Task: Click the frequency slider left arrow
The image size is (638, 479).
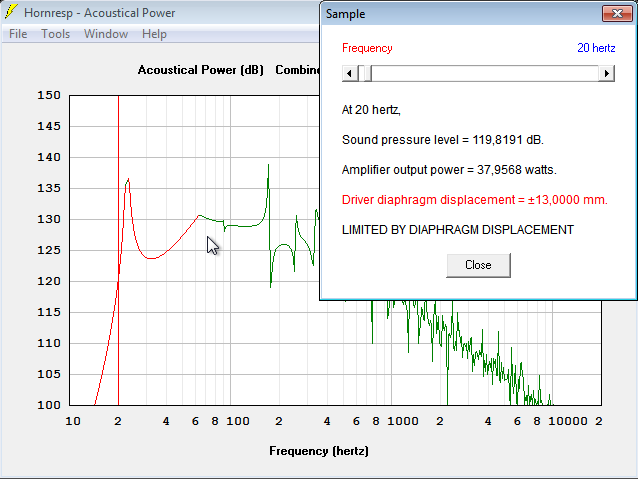Action: tap(350, 74)
